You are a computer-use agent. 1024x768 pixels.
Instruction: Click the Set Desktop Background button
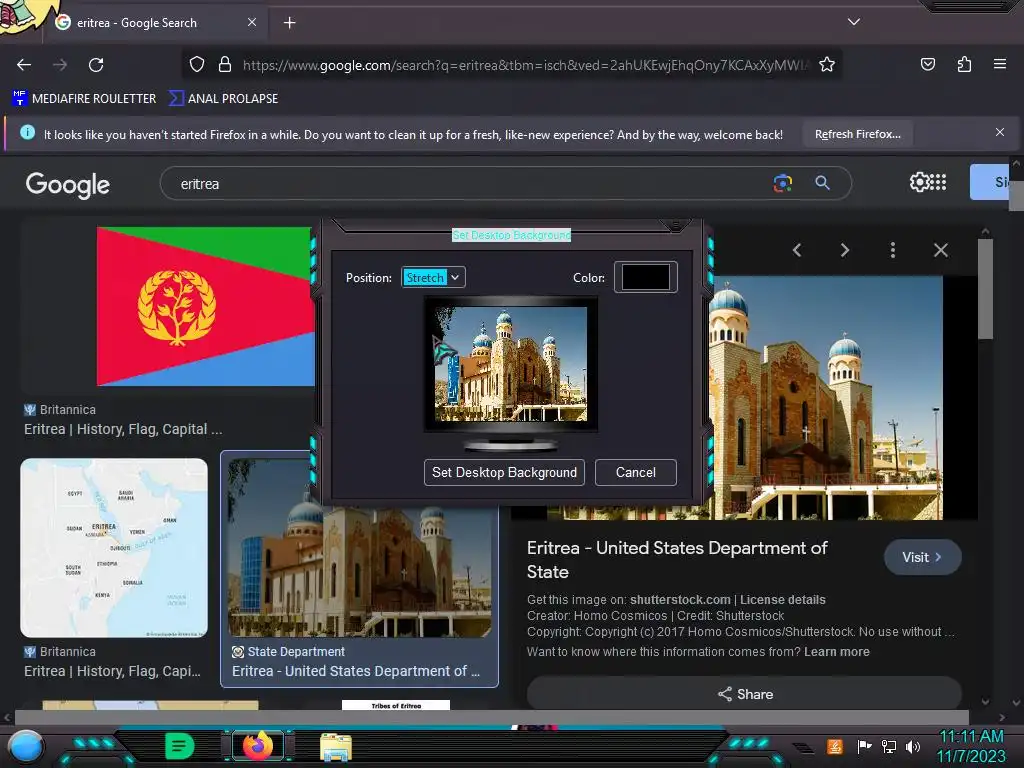(504, 472)
